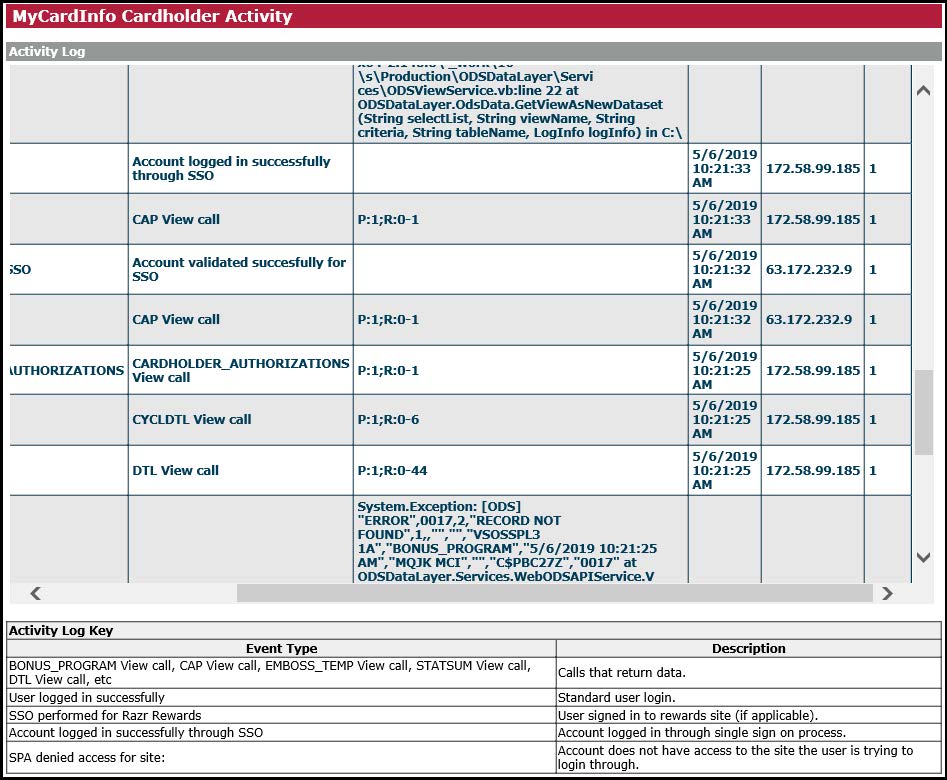Click the timestamp of the CYCLDTL View call row
Screen dimensions: 947x780
724,419
